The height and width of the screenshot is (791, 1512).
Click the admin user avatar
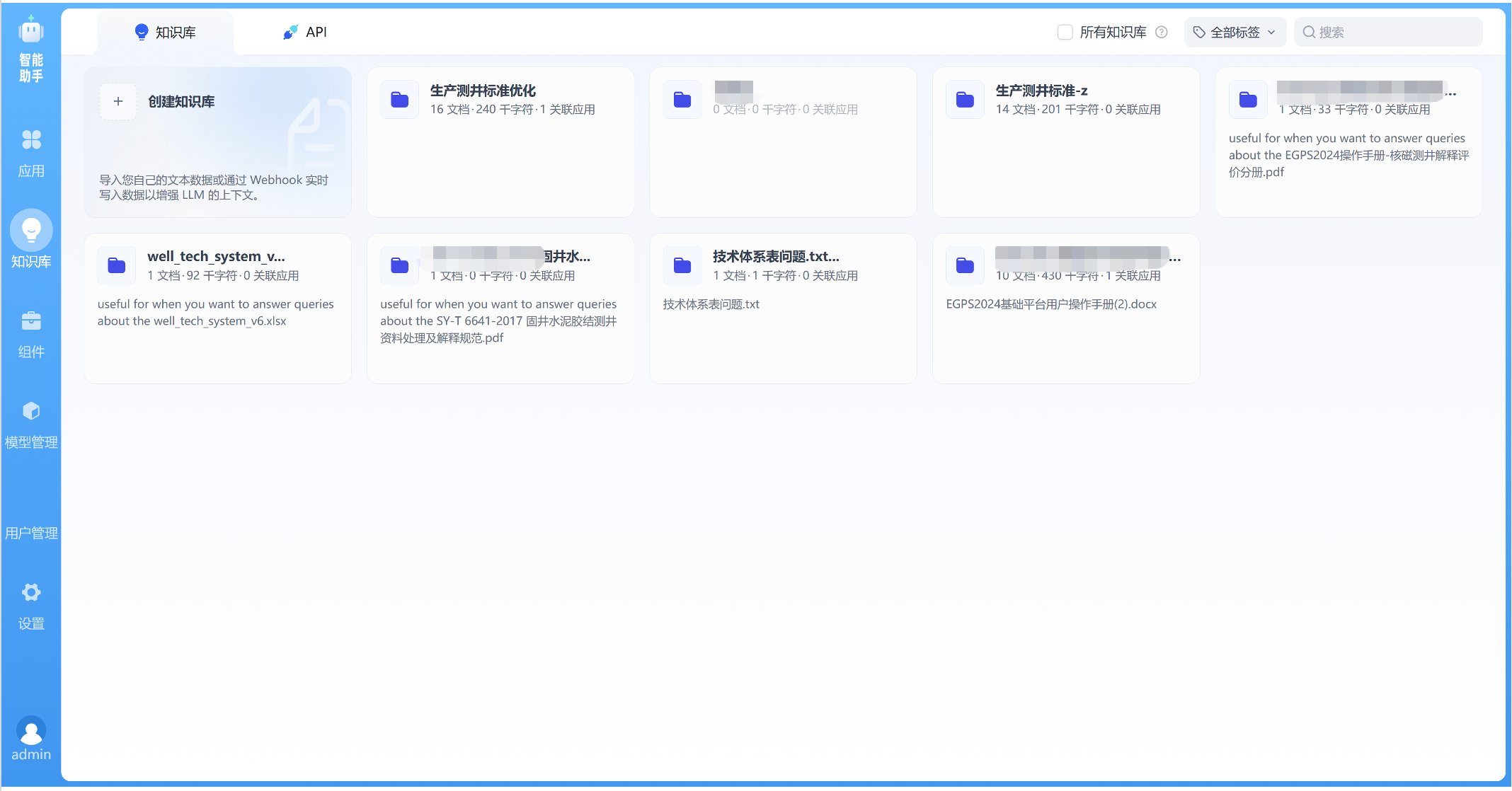[x=31, y=730]
